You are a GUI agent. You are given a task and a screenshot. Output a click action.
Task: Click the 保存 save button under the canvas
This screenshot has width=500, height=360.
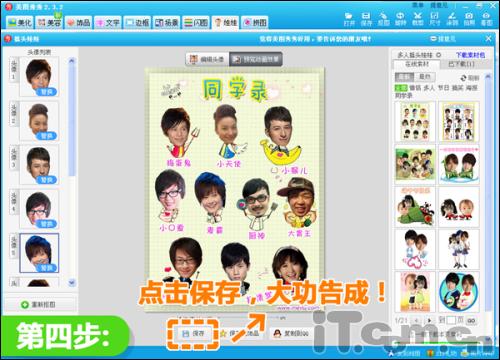(x=194, y=333)
